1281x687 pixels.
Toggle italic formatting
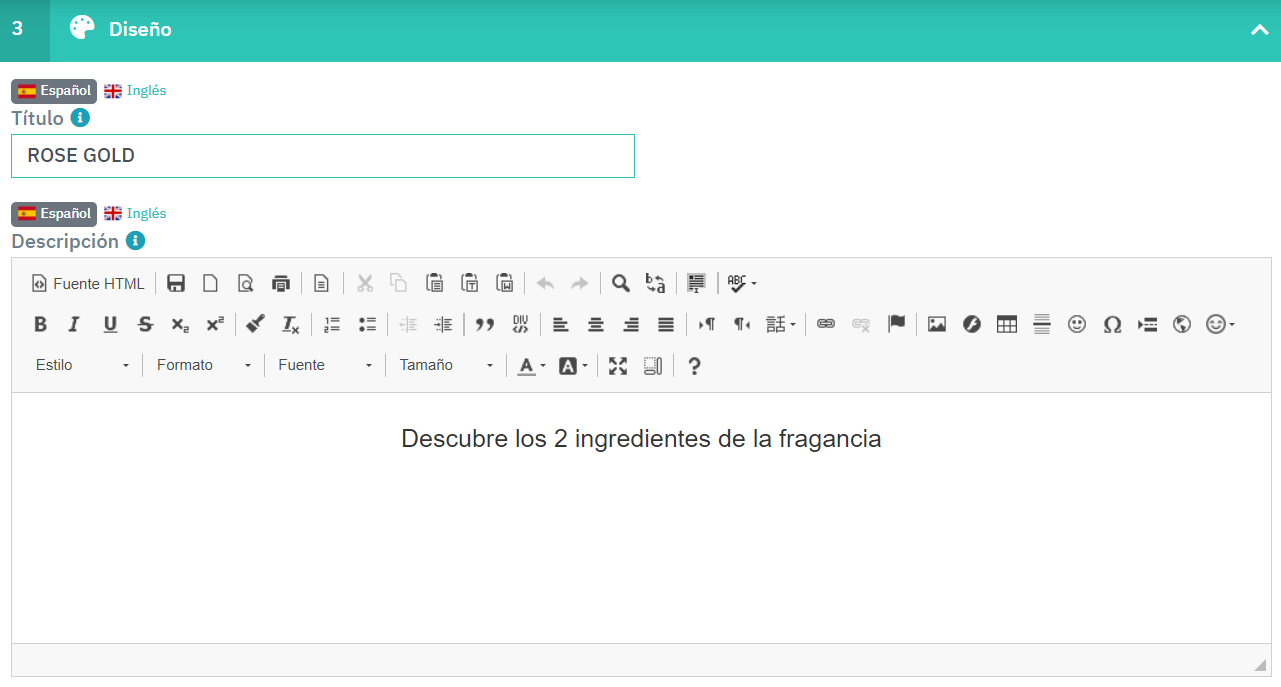pyautogui.click(x=74, y=324)
